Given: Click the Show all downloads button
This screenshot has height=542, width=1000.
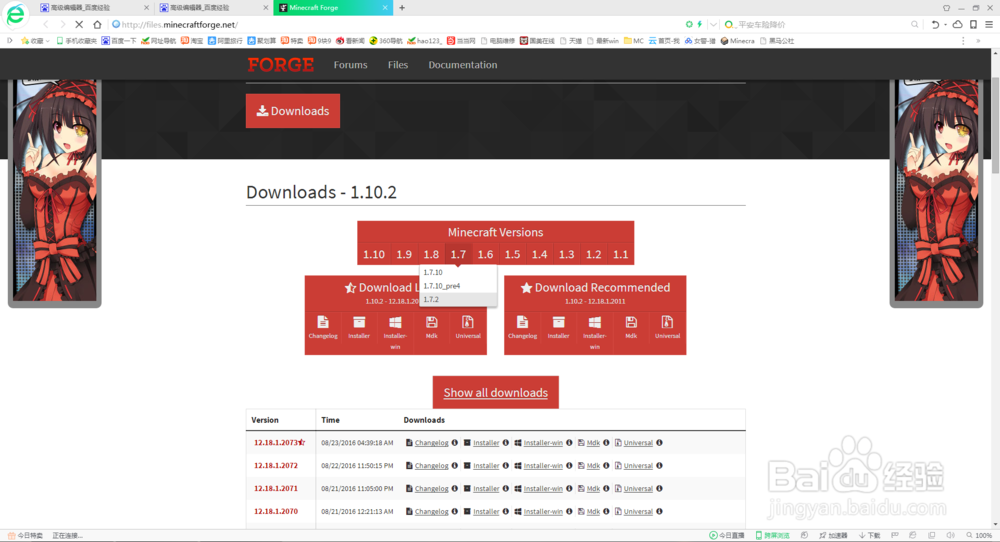Looking at the screenshot, I should [x=496, y=392].
